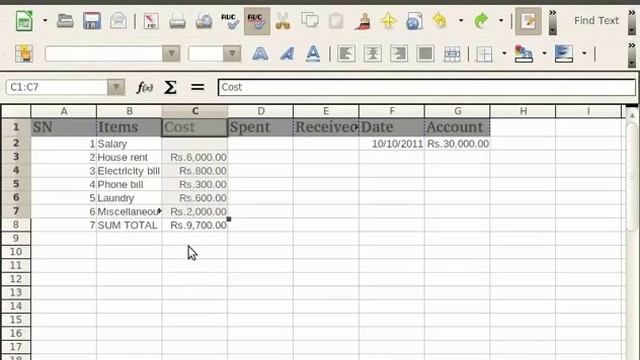Toggle Align Right

398,53
